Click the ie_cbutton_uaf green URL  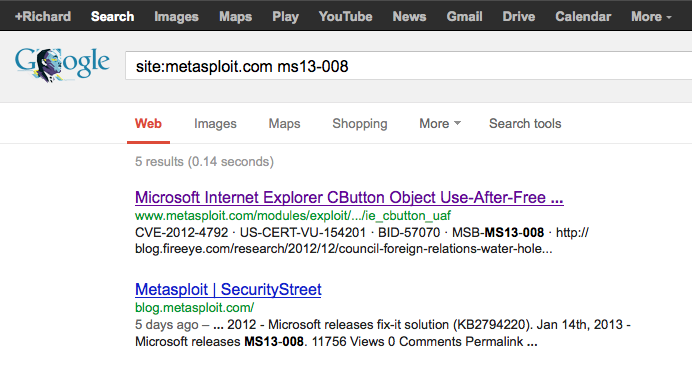click(293, 216)
